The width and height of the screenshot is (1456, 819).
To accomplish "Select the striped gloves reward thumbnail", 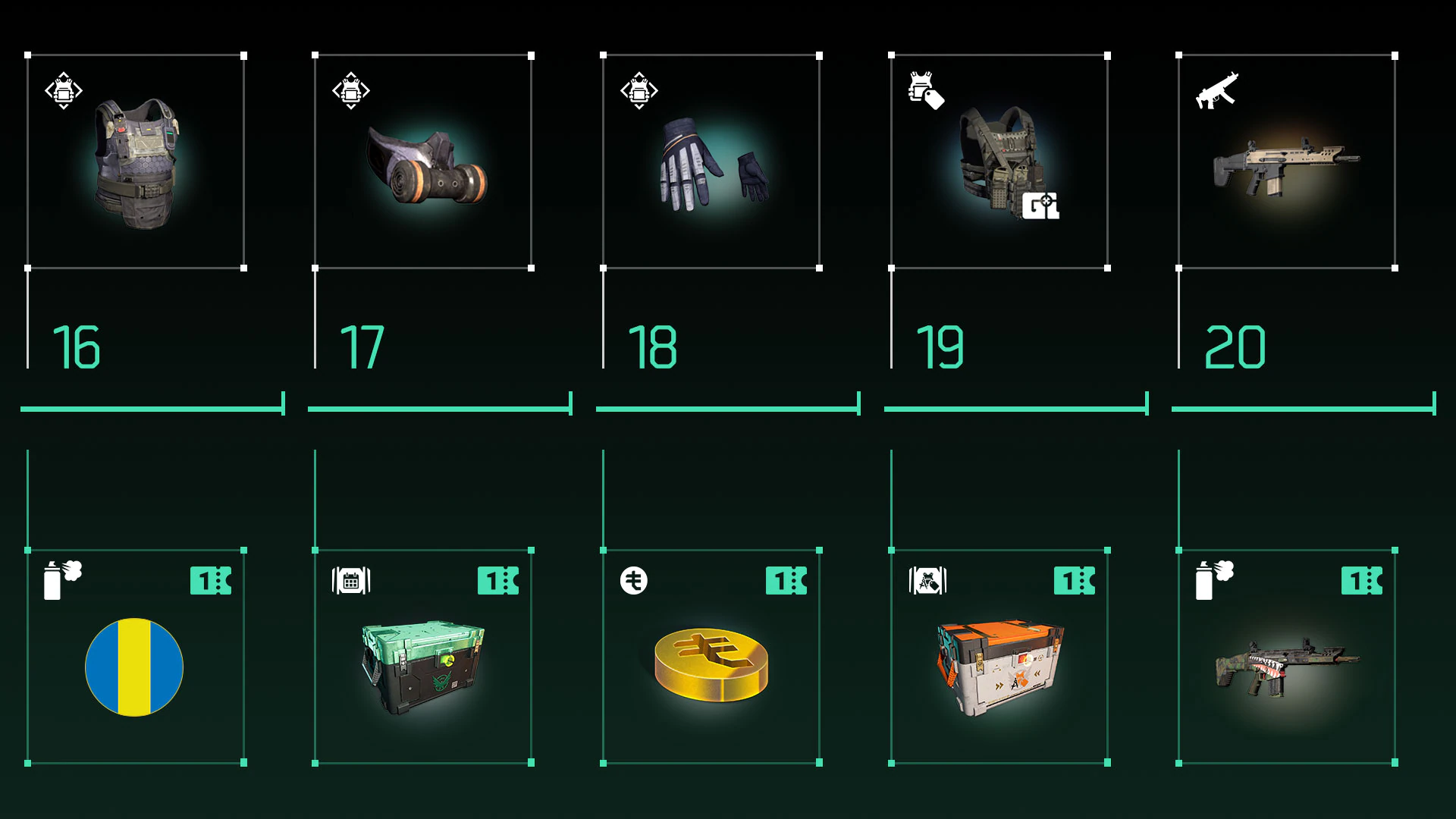I will (x=714, y=163).
